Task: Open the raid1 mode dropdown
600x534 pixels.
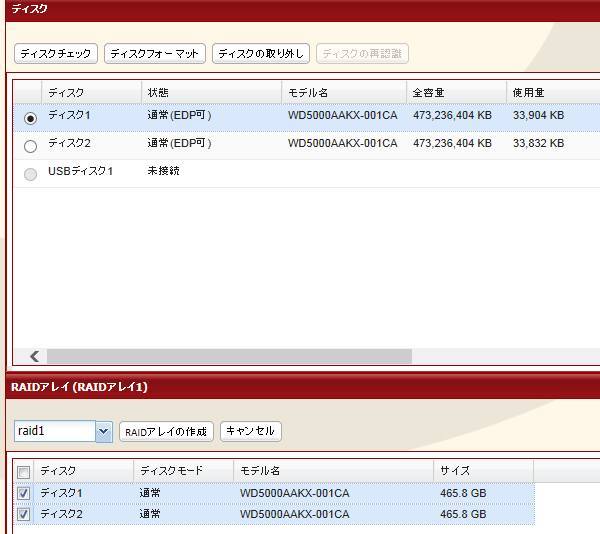Action: pyautogui.click(x=104, y=431)
